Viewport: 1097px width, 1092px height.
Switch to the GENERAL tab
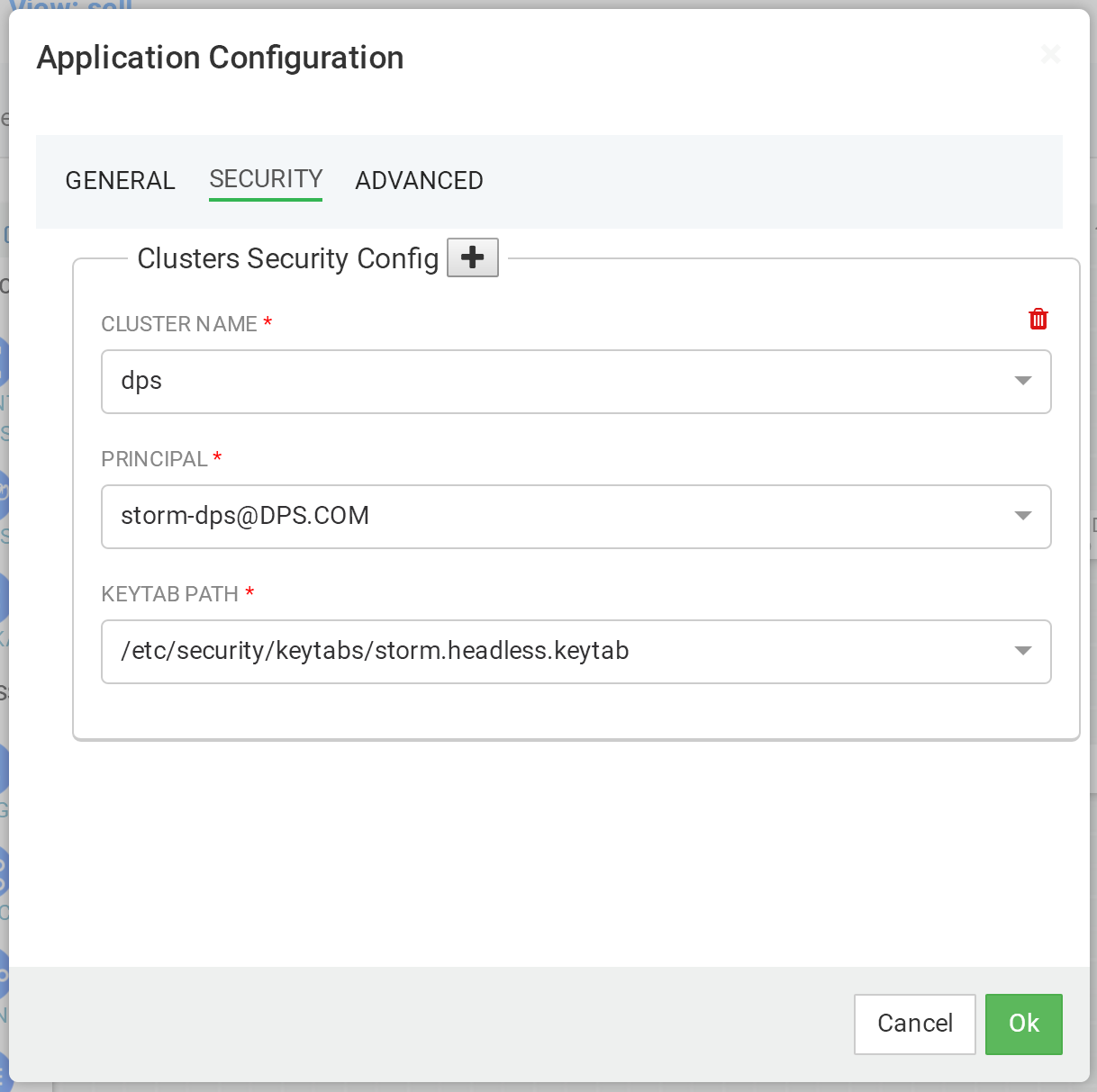(120, 180)
